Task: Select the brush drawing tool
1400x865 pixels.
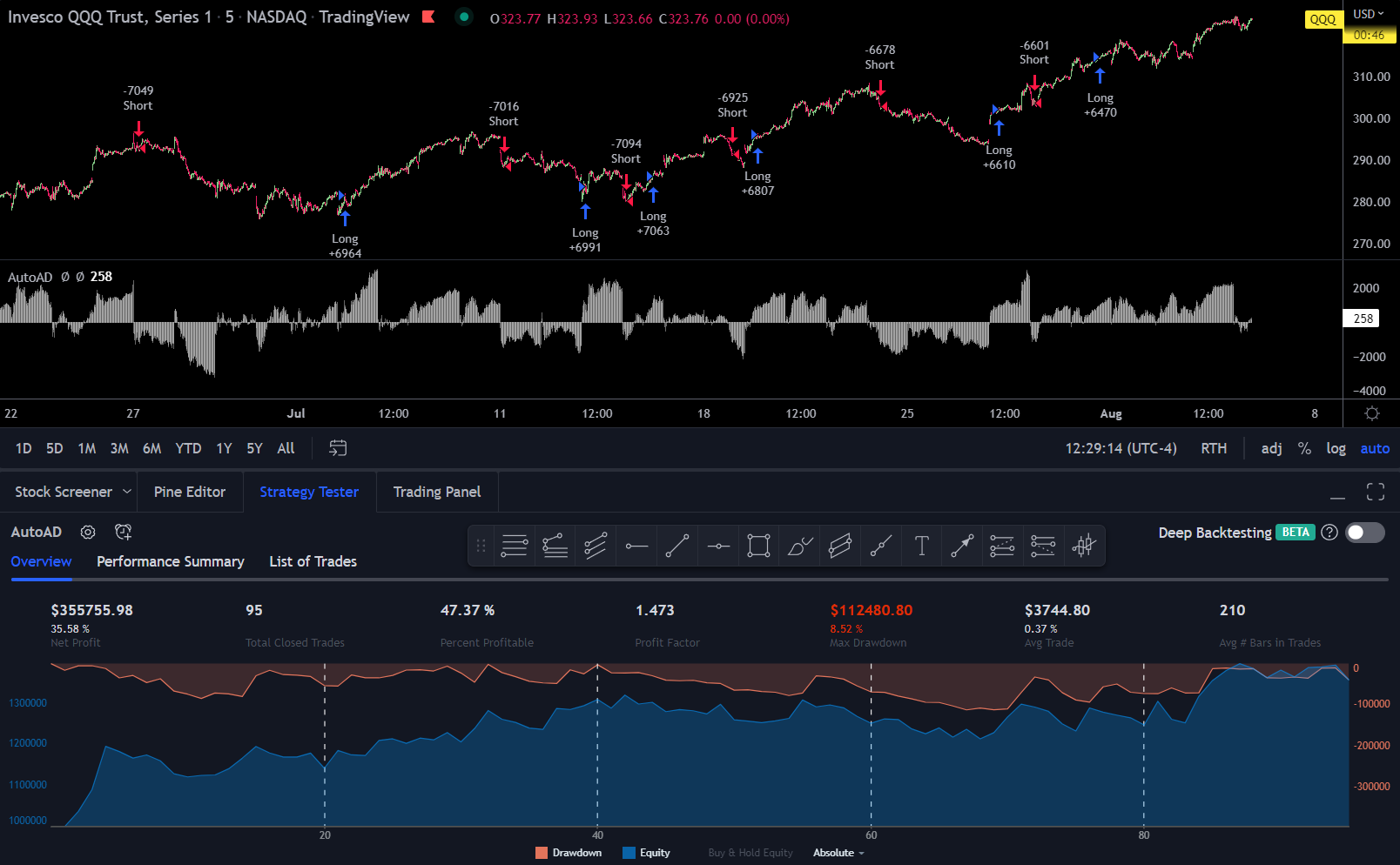Action: click(x=799, y=546)
